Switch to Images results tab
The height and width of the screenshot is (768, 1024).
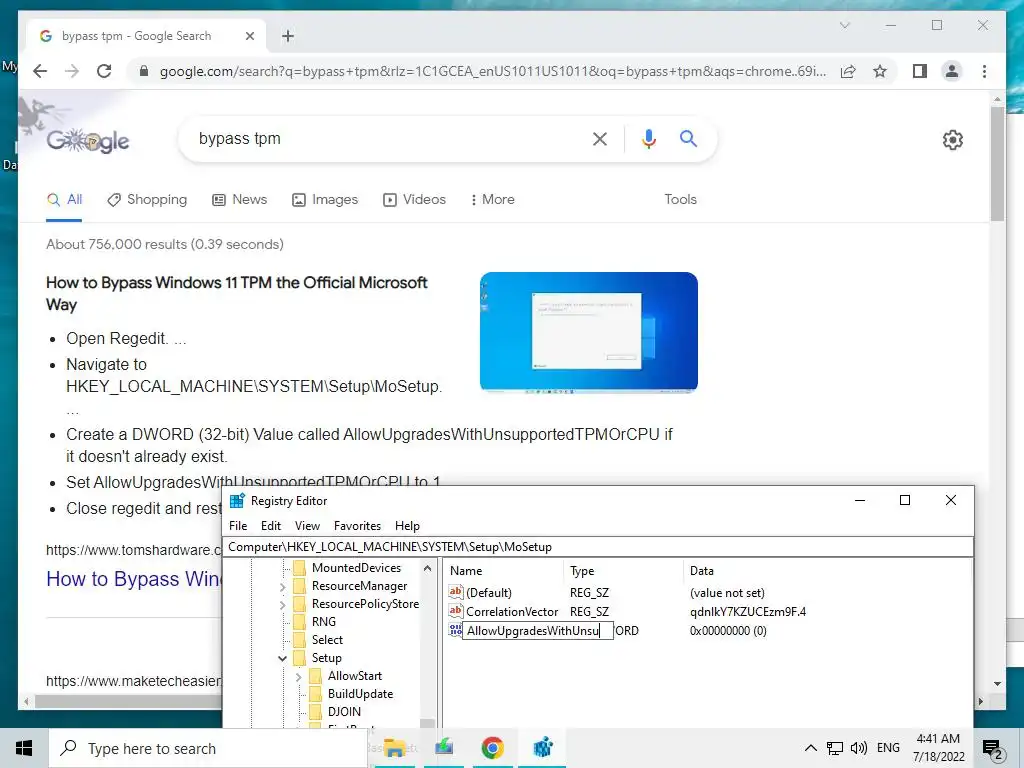coord(325,200)
